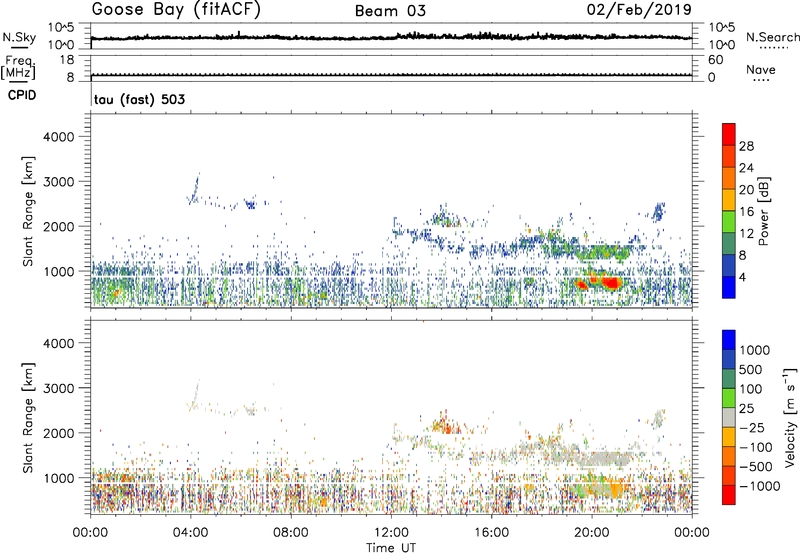Click the "08:00" time tick label

click(x=290, y=533)
